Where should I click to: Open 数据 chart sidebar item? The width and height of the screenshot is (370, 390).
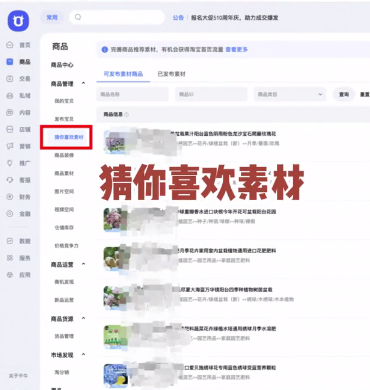19,241
